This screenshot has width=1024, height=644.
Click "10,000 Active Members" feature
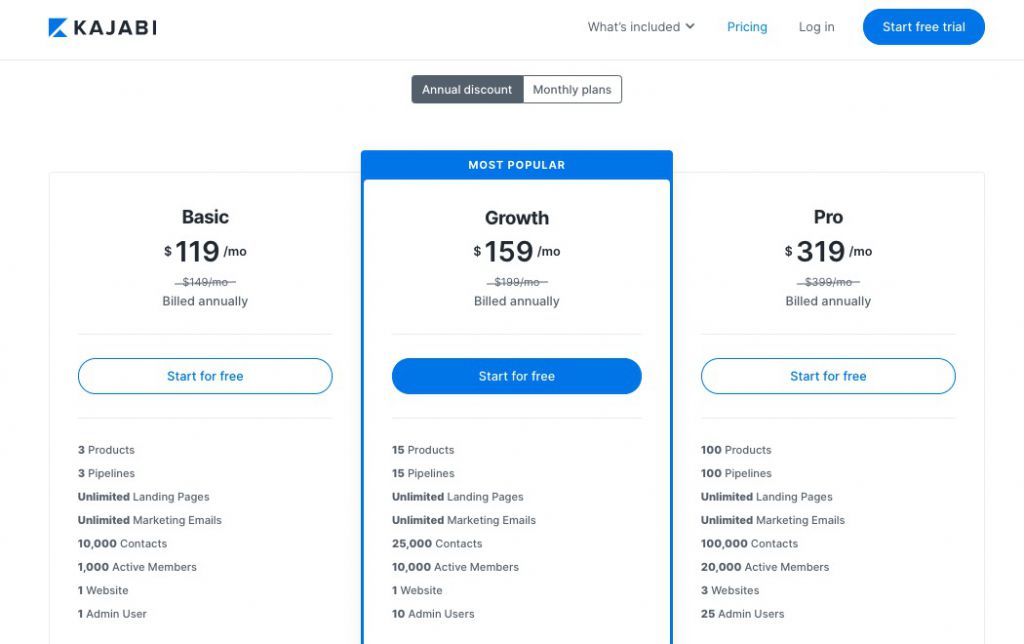tap(455, 567)
